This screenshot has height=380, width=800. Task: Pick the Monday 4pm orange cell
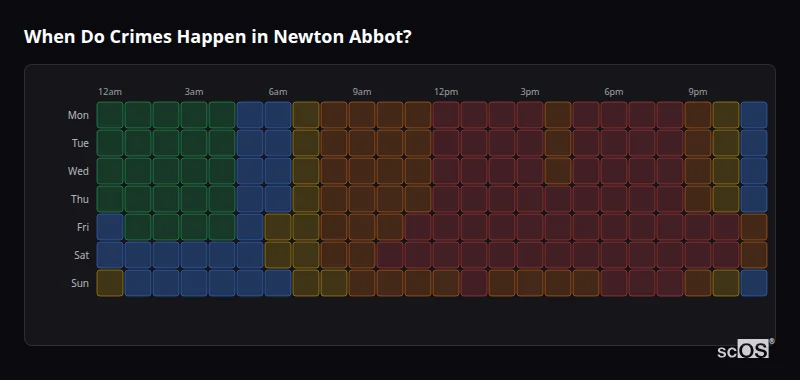(558, 115)
